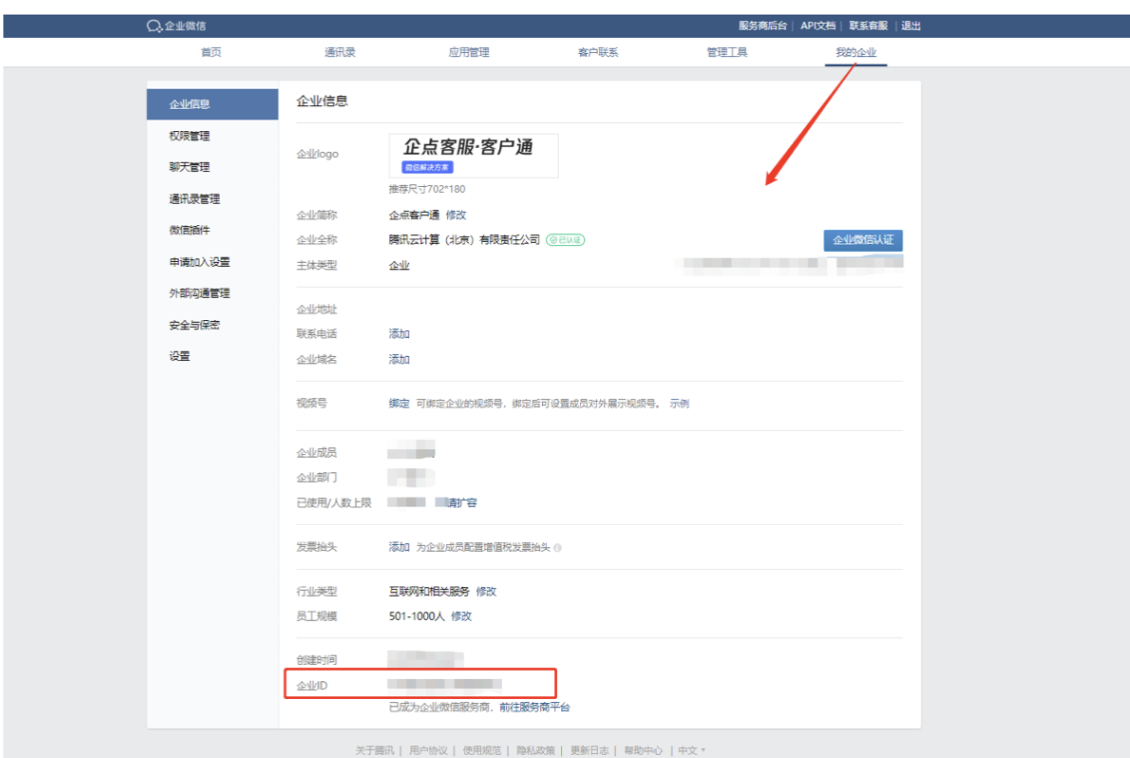Viewport: 1130px width, 758px height.
Task: Open the 首页 tab
Action: (210, 53)
